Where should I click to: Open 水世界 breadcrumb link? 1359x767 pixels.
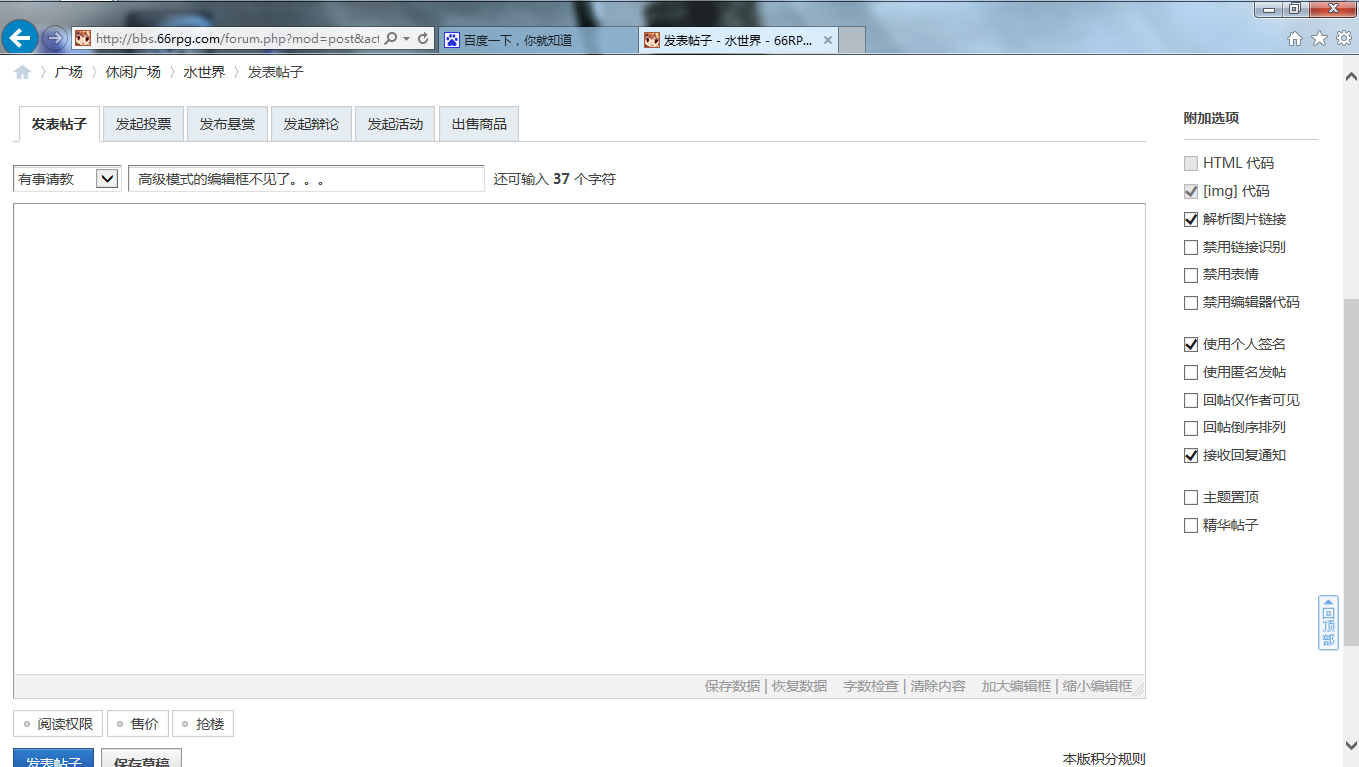point(204,72)
